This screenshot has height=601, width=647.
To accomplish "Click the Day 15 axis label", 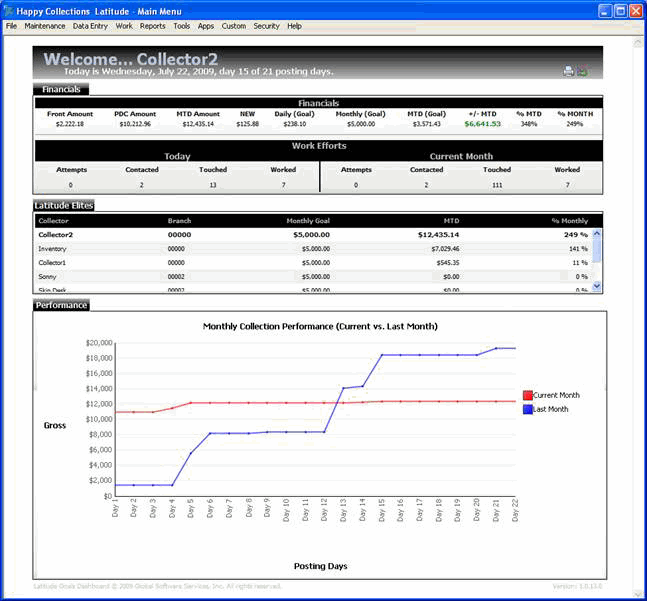I will click(x=382, y=510).
